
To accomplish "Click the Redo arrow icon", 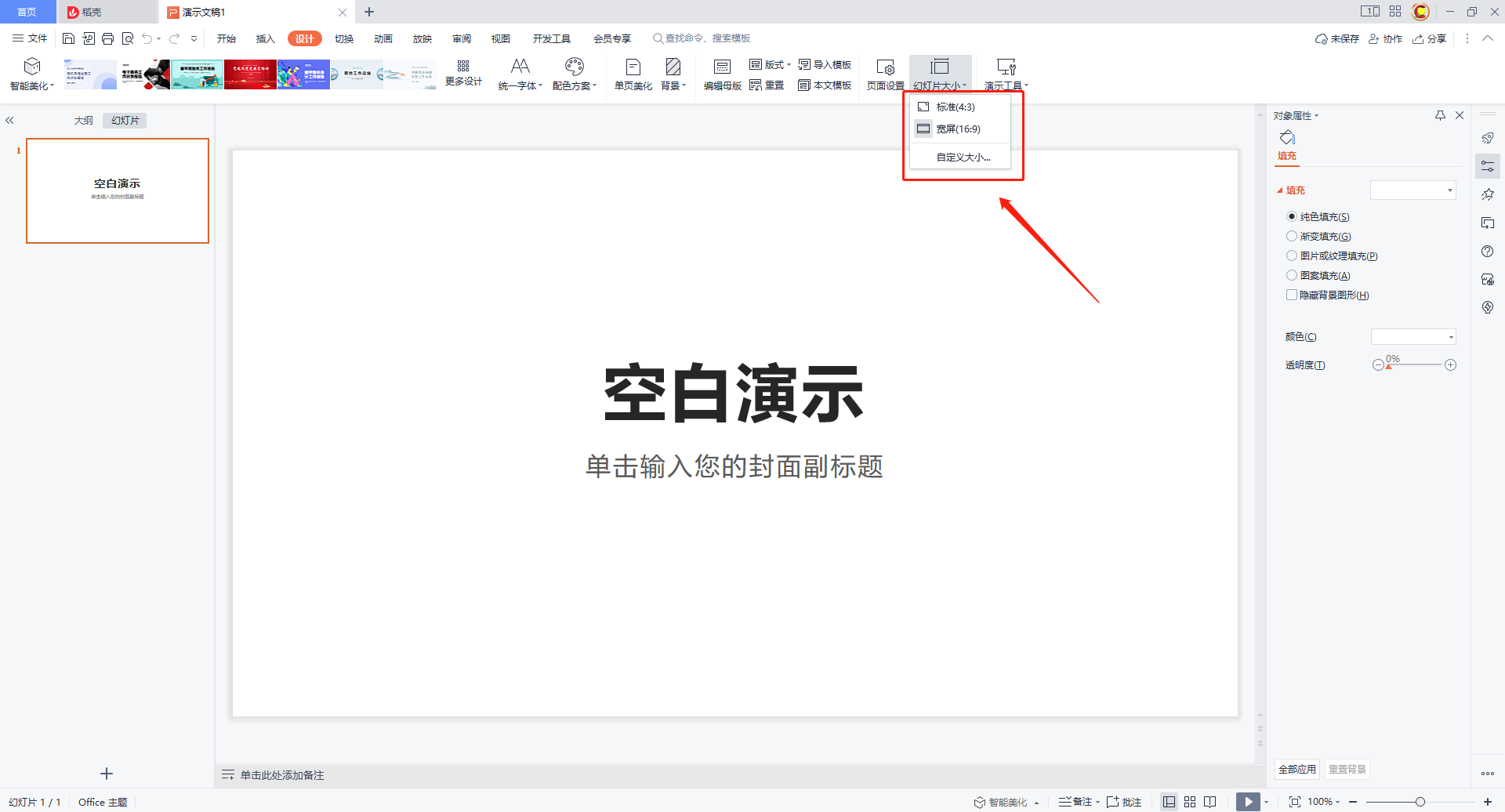I will point(174,38).
